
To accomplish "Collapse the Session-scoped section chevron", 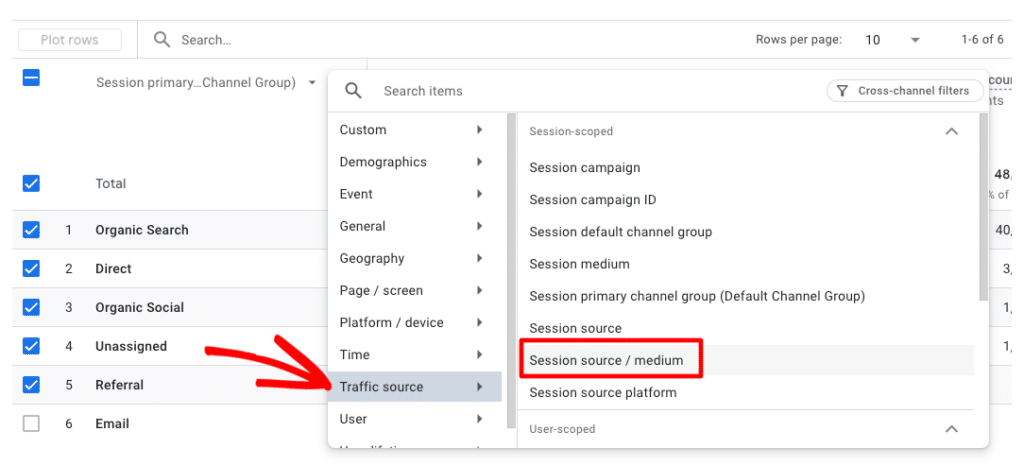I will 951,131.
